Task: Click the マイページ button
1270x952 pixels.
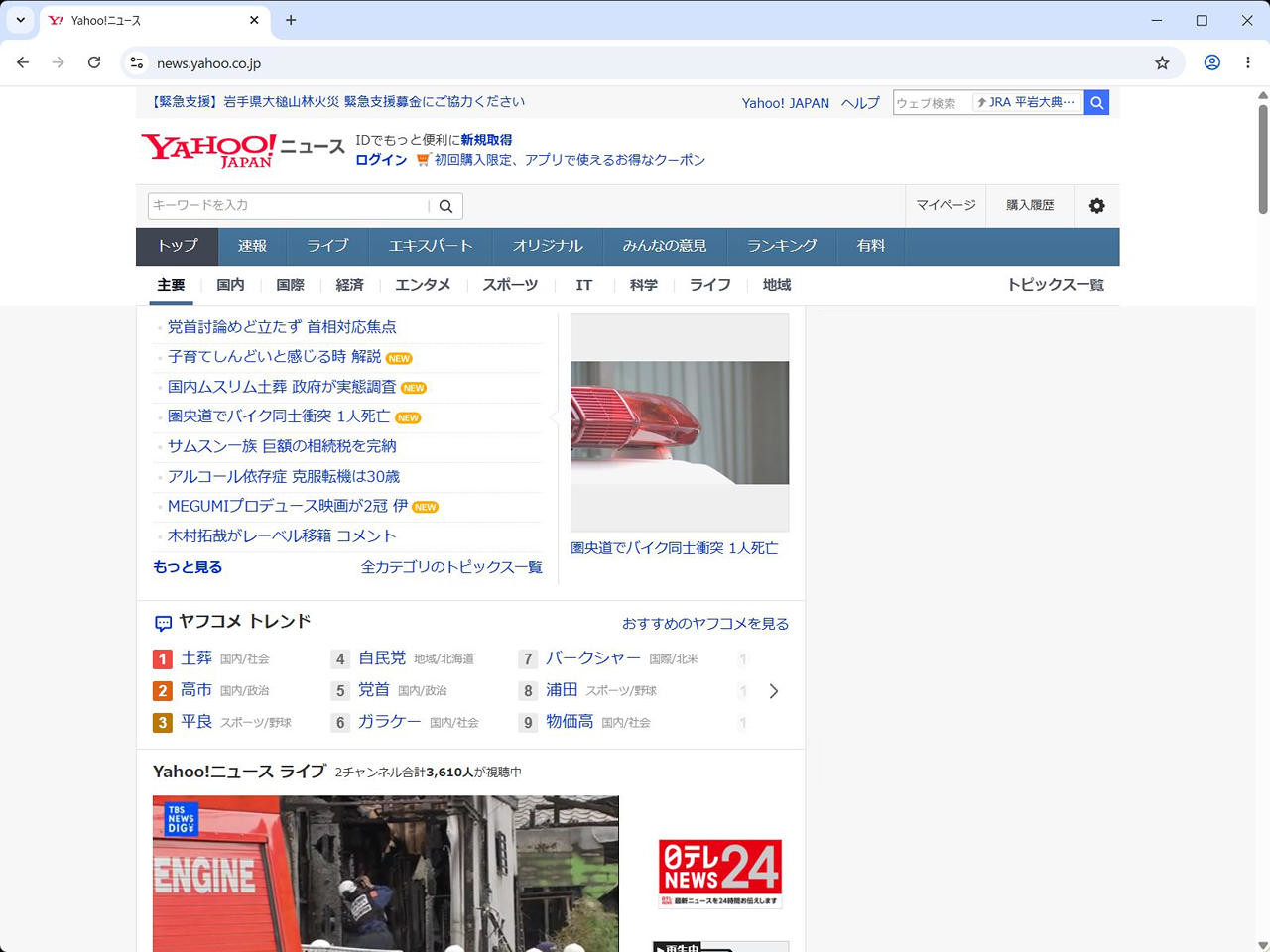Action: (946, 205)
